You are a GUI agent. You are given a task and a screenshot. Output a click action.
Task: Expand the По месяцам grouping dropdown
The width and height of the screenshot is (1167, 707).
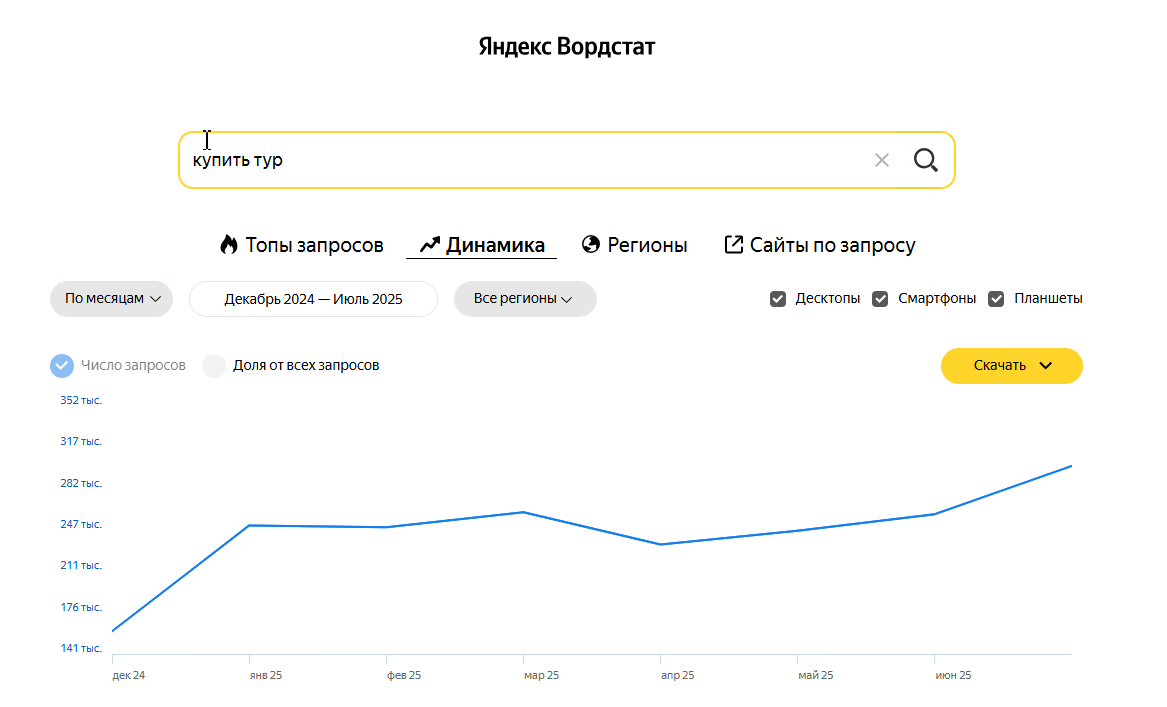click(112, 298)
